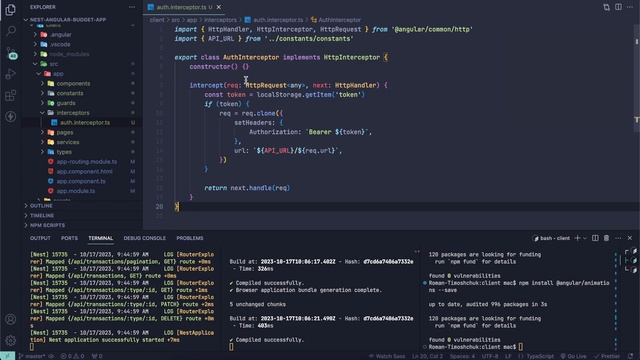The image size is (640, 360).
Task: Open the Accounts menu icon
Action: (x=11, y=319)
